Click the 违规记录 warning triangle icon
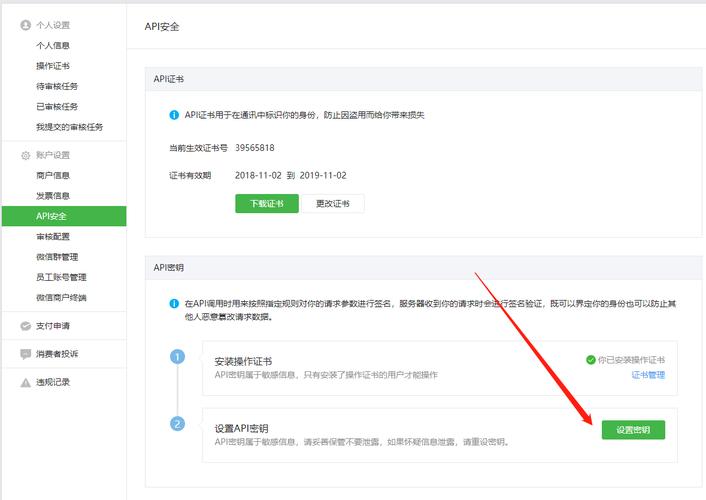Viewport: 706px width, 500px height. (x=26, y=382)
